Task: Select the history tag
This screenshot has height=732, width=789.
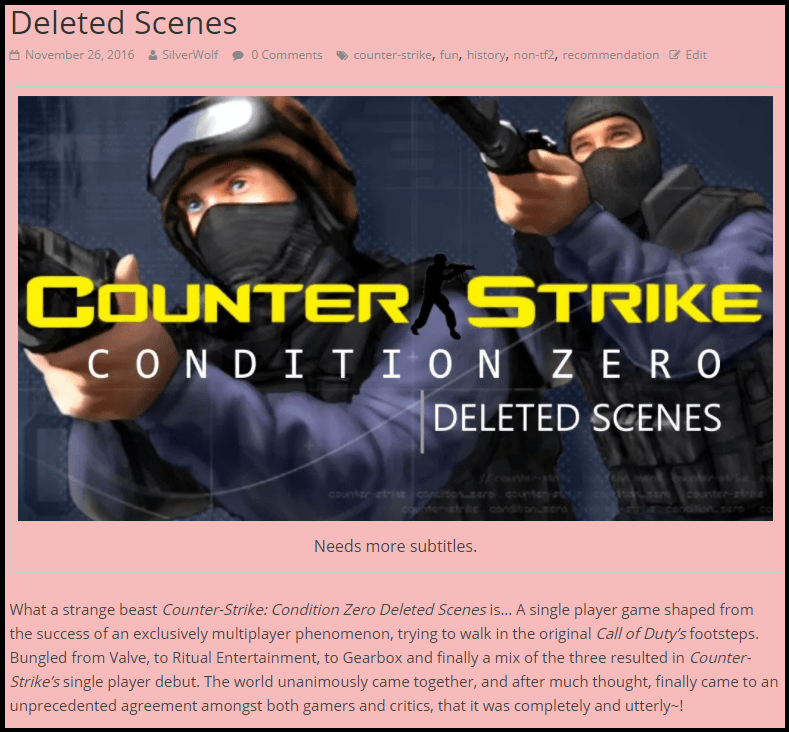Action: (x=486, y=55)
